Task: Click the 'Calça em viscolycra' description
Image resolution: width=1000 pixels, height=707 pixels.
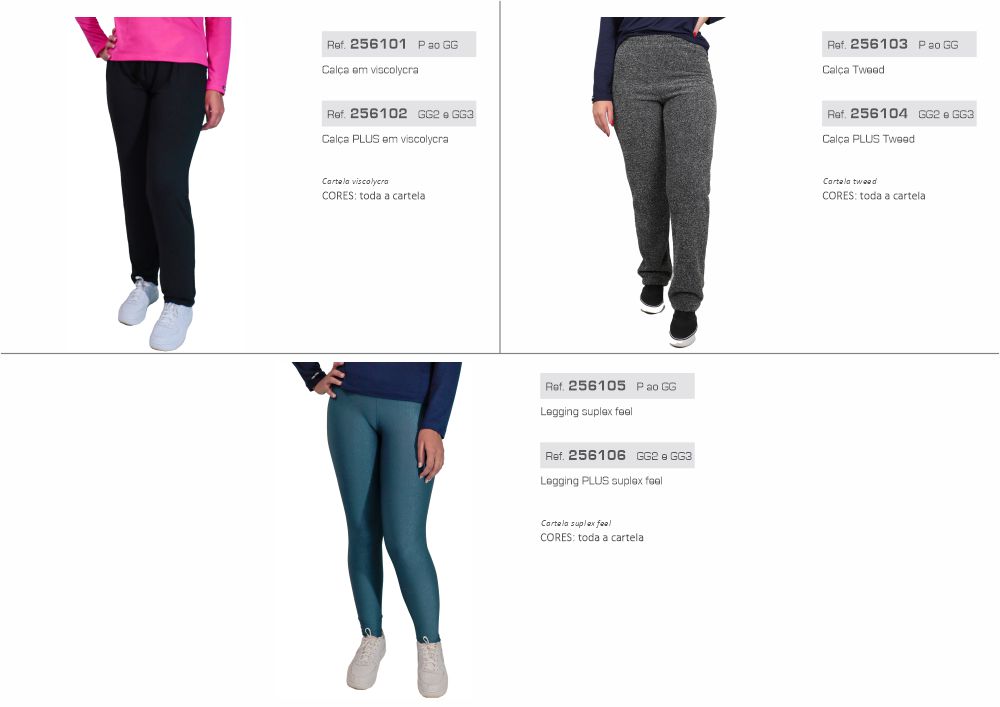Action: (x=370, y=69)
